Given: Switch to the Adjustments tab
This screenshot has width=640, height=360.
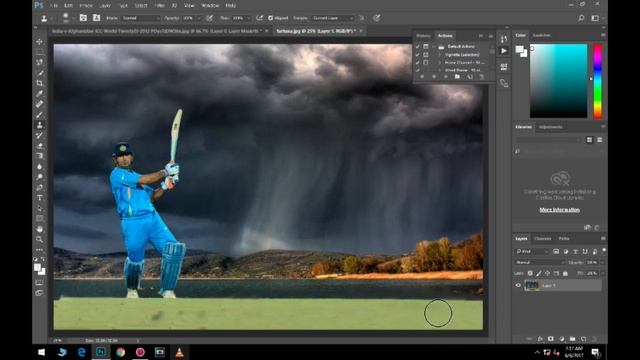Looking at the screenshot, I should click(x=551, y=127).
